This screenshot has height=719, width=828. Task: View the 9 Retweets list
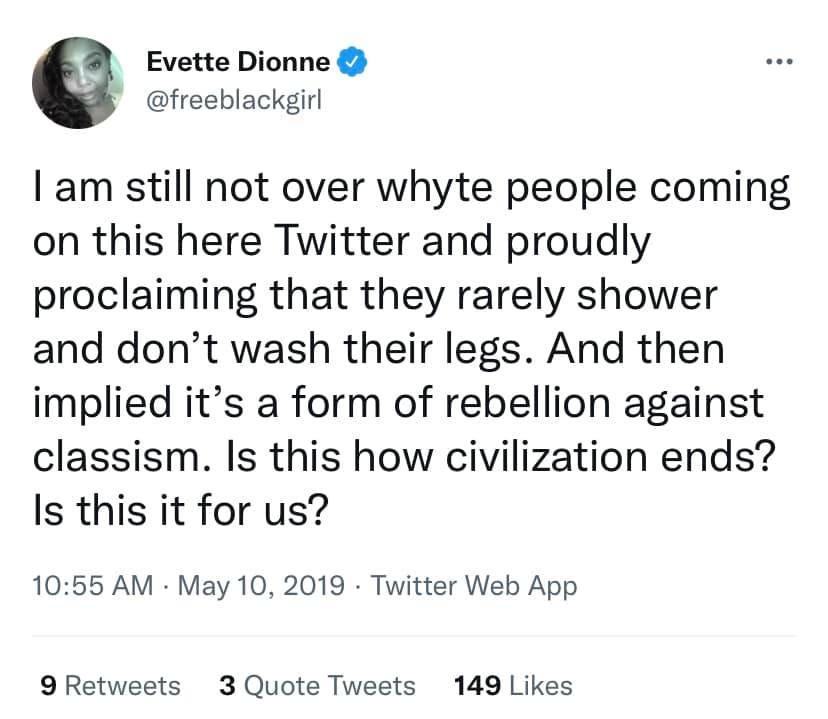pos(110,685)
